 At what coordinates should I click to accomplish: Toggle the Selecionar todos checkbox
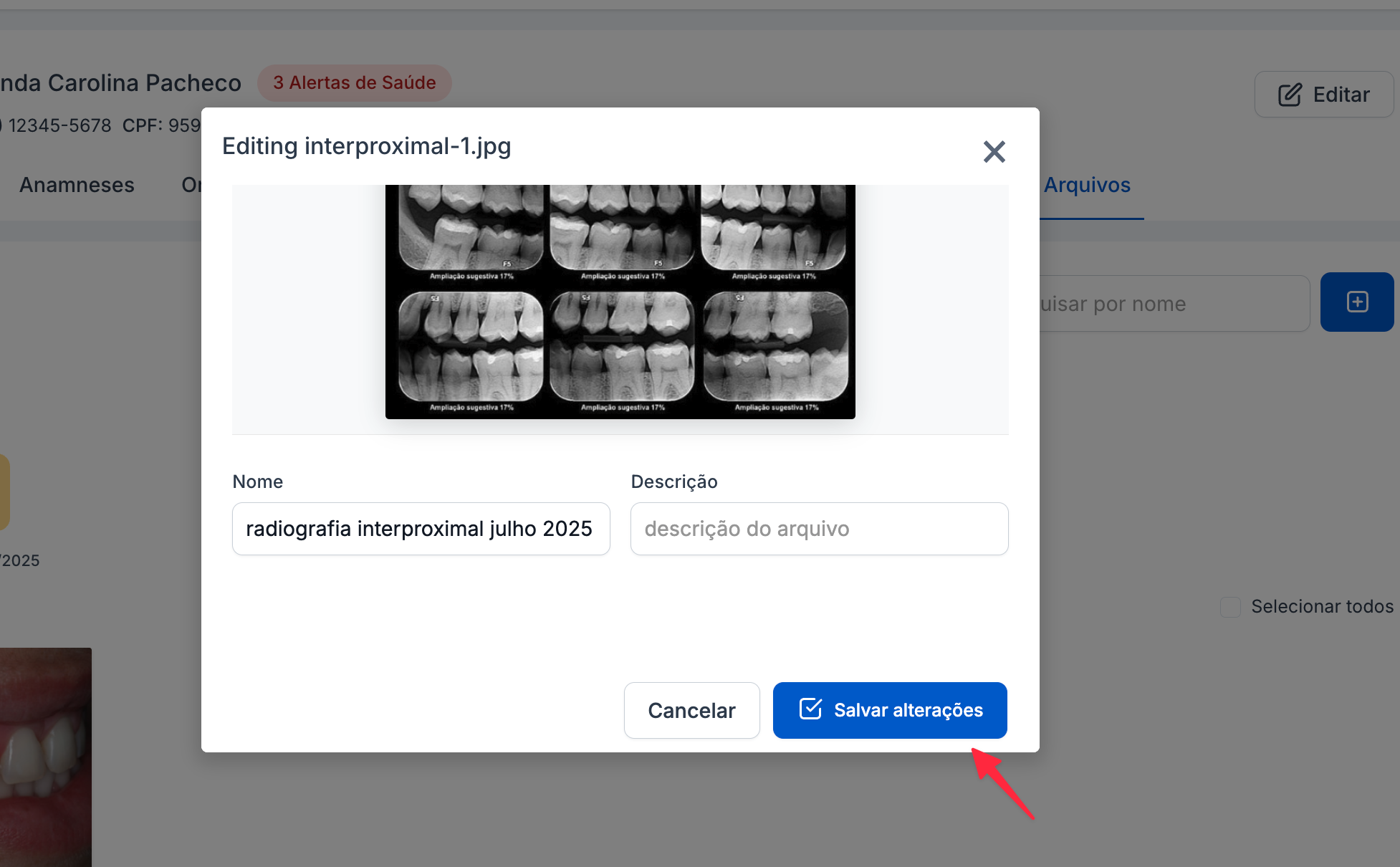[1230, 607]
